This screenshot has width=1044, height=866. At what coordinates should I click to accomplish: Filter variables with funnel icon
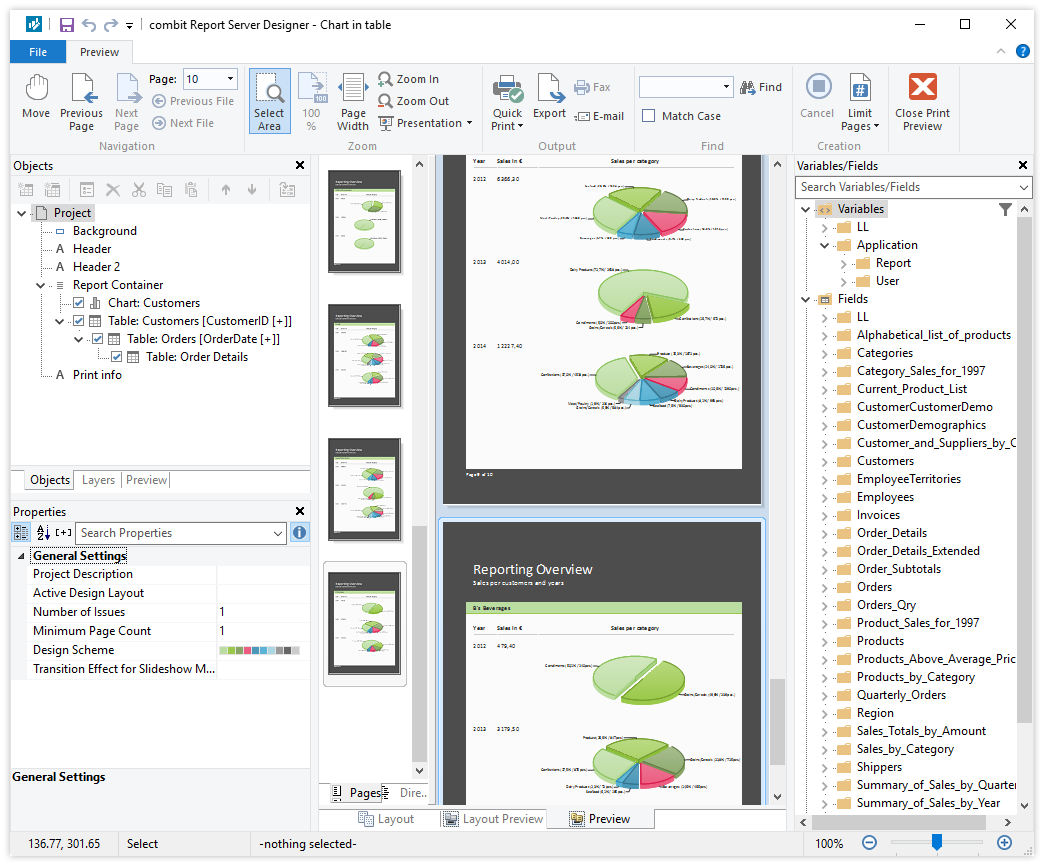coord(1005,210)
